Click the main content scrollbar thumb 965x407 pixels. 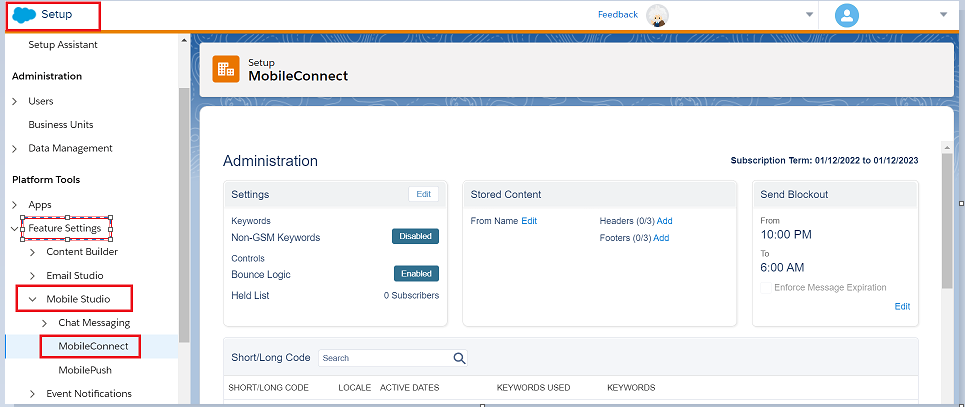948,220
